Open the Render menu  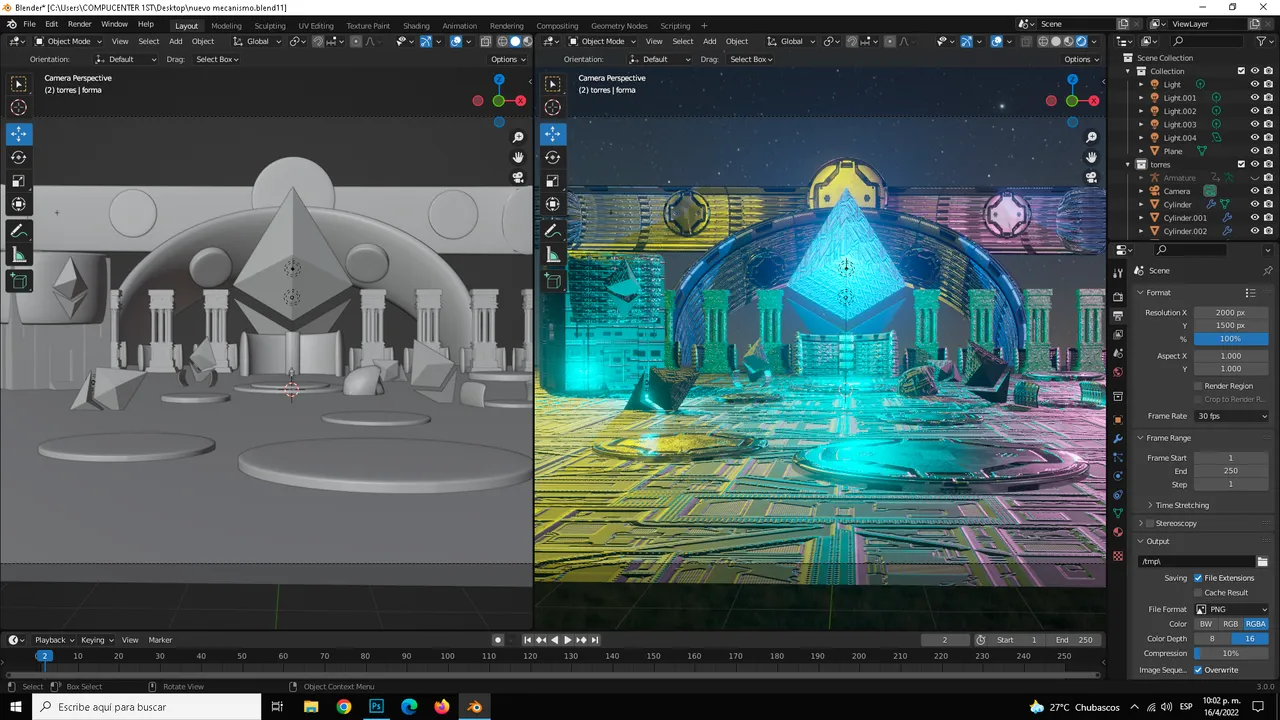click(x=80, y=24)
